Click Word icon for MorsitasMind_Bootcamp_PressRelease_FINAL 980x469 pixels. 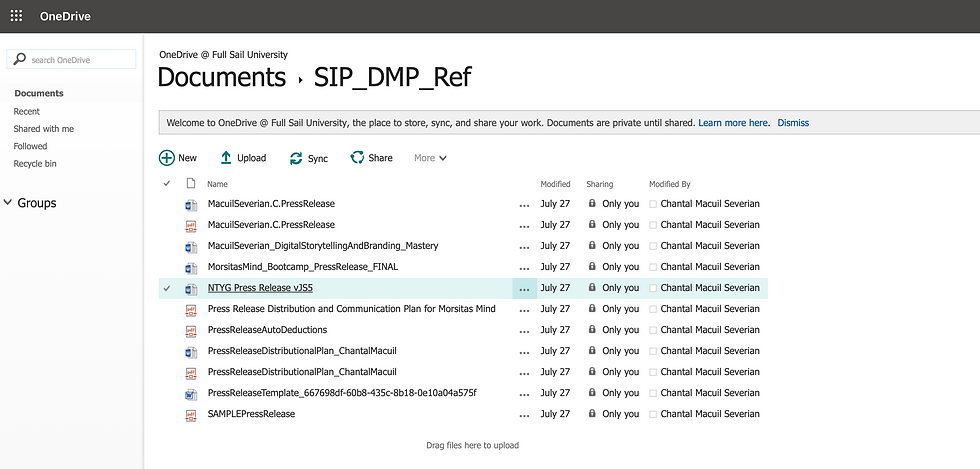pyautogui.click(x=191, y=268)
